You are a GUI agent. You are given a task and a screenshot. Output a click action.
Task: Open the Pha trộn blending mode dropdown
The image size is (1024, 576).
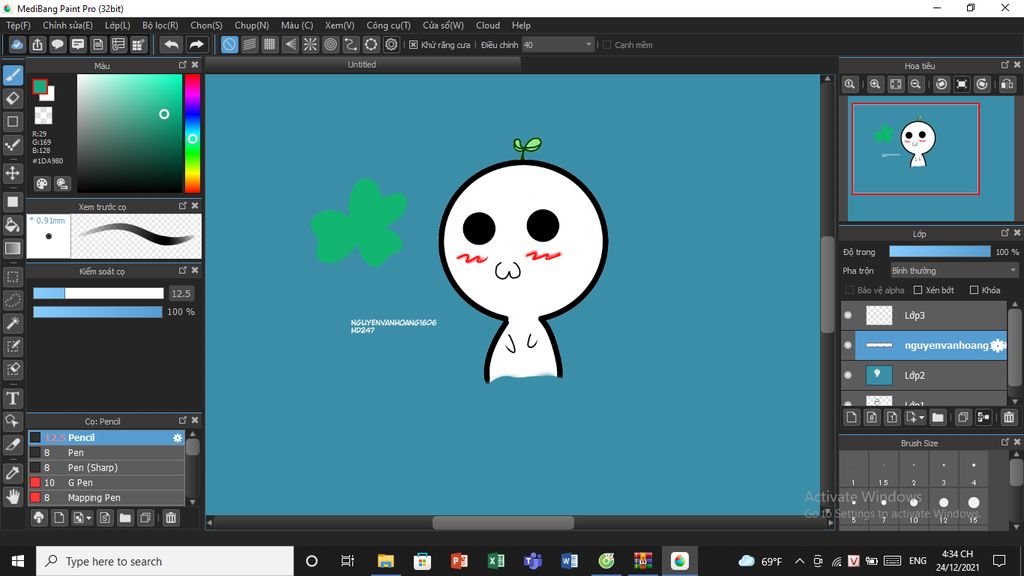pos(954,270)
